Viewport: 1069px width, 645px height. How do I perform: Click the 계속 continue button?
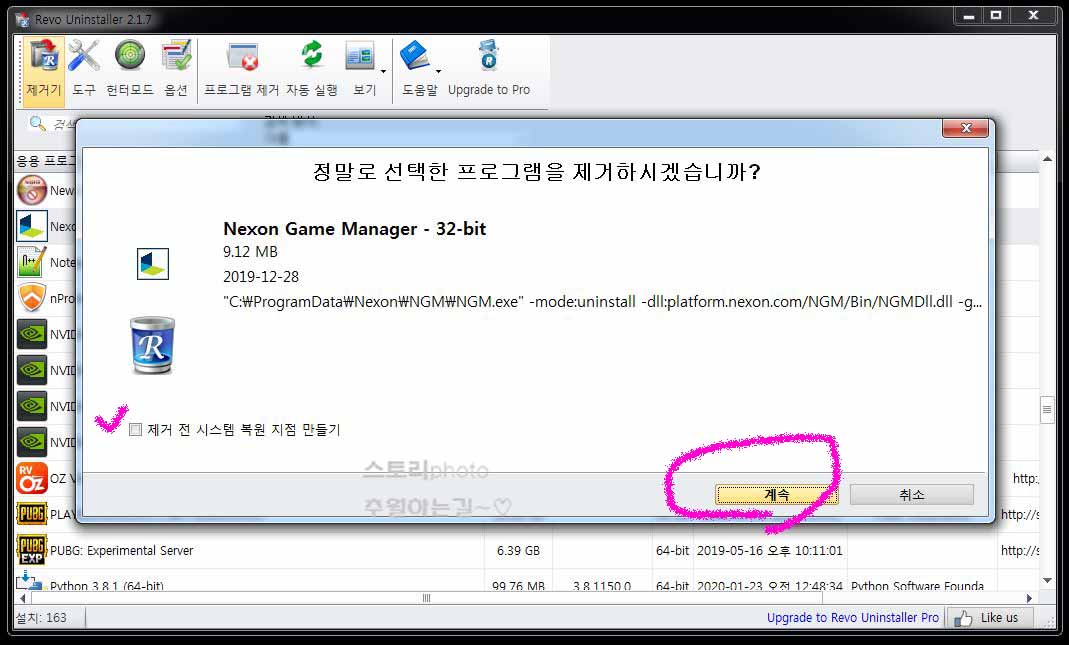777,495
